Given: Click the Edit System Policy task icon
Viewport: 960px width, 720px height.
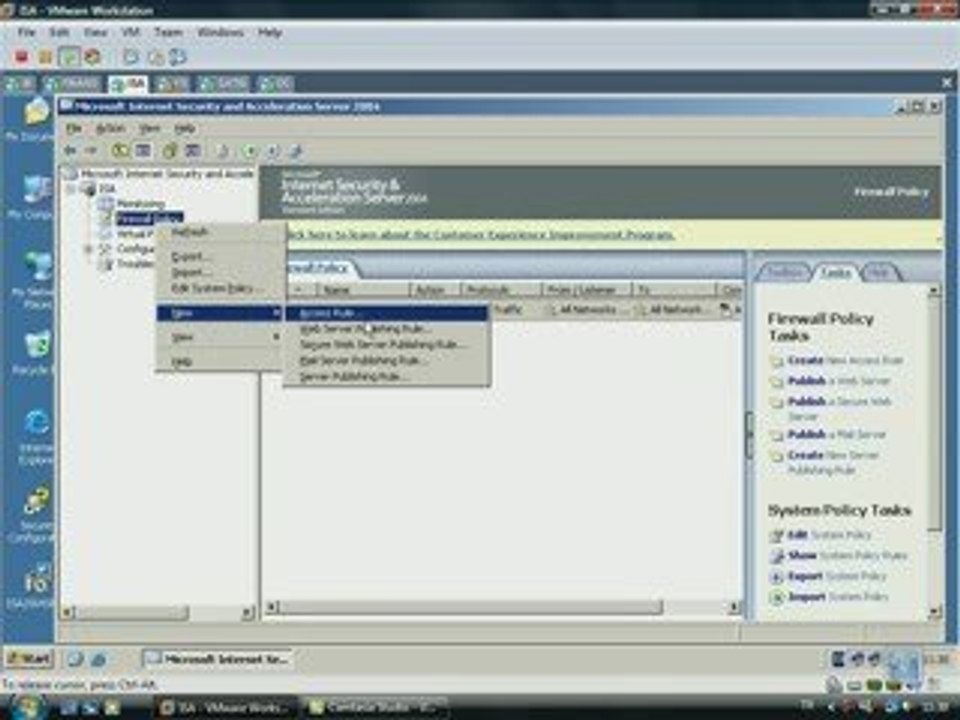Looking at the screenshot, I should [776, 536].
